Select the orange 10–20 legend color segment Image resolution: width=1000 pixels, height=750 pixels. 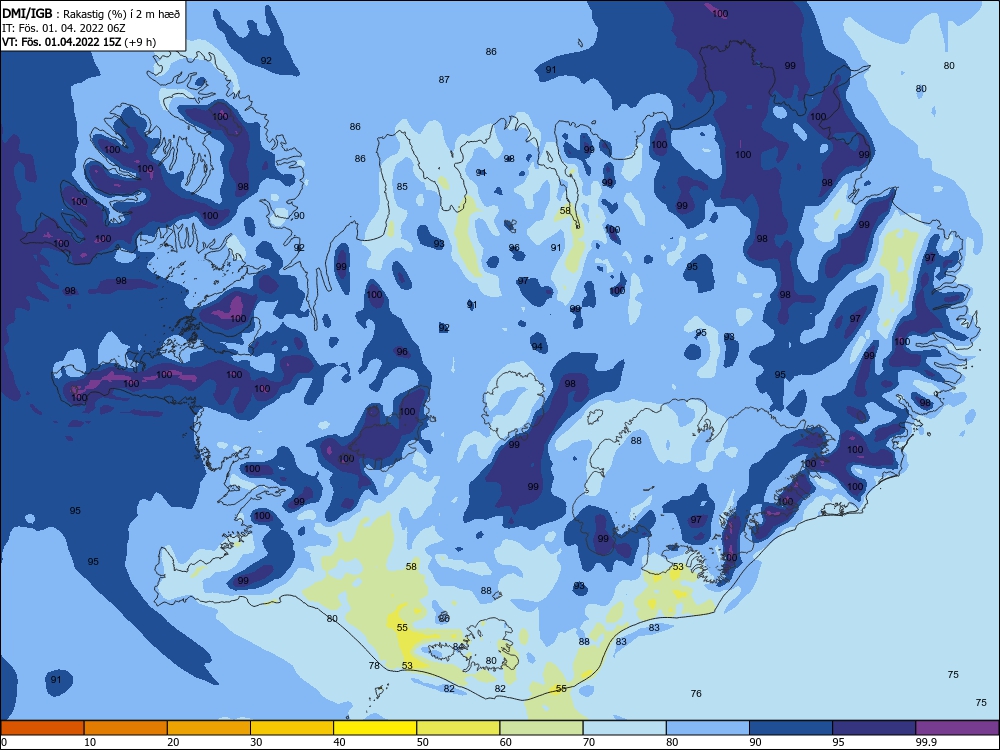click(x=126, y=728)
